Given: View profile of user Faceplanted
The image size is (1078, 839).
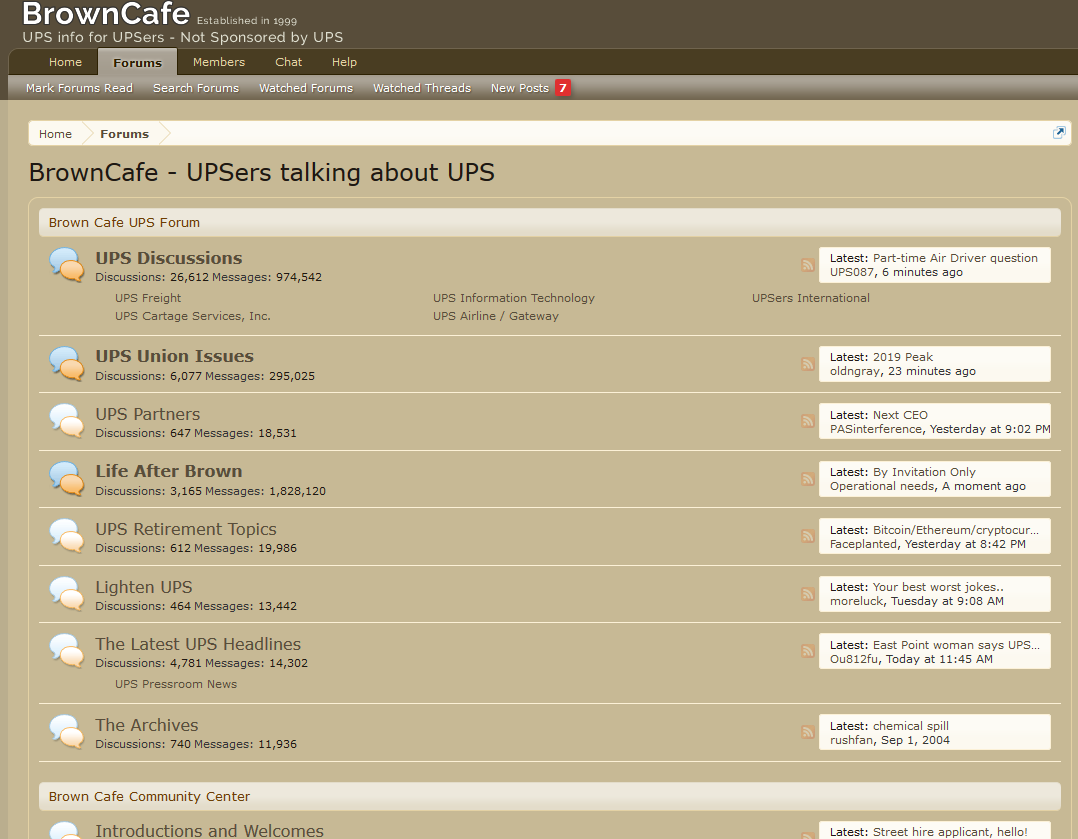Looking at the screenshot, I should click(864, 544).
